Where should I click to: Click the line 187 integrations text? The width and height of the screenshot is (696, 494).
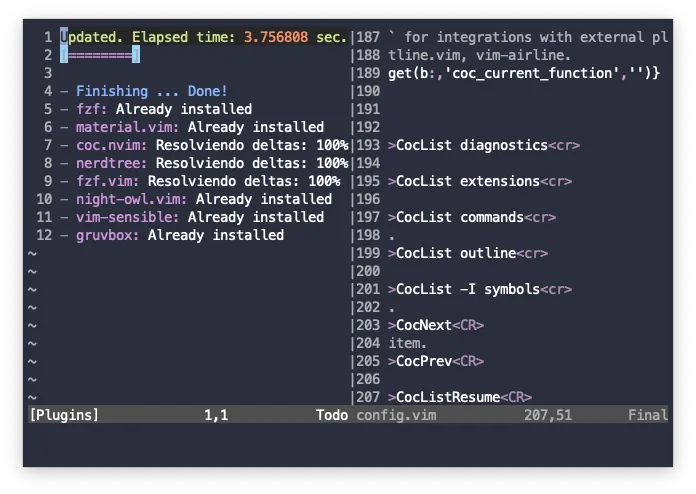point(528,37)
